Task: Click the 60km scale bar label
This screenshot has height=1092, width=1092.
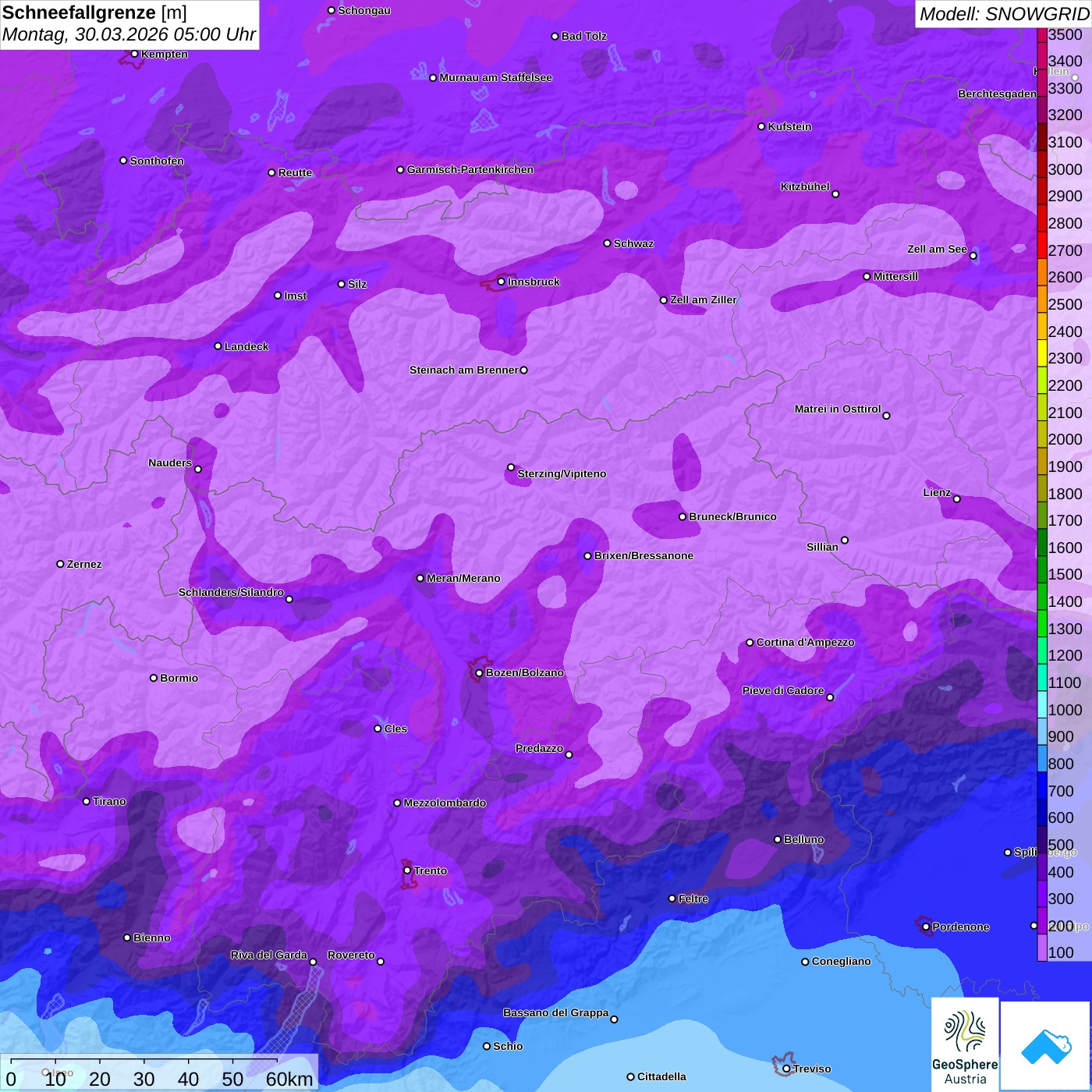Action: 289,1079
